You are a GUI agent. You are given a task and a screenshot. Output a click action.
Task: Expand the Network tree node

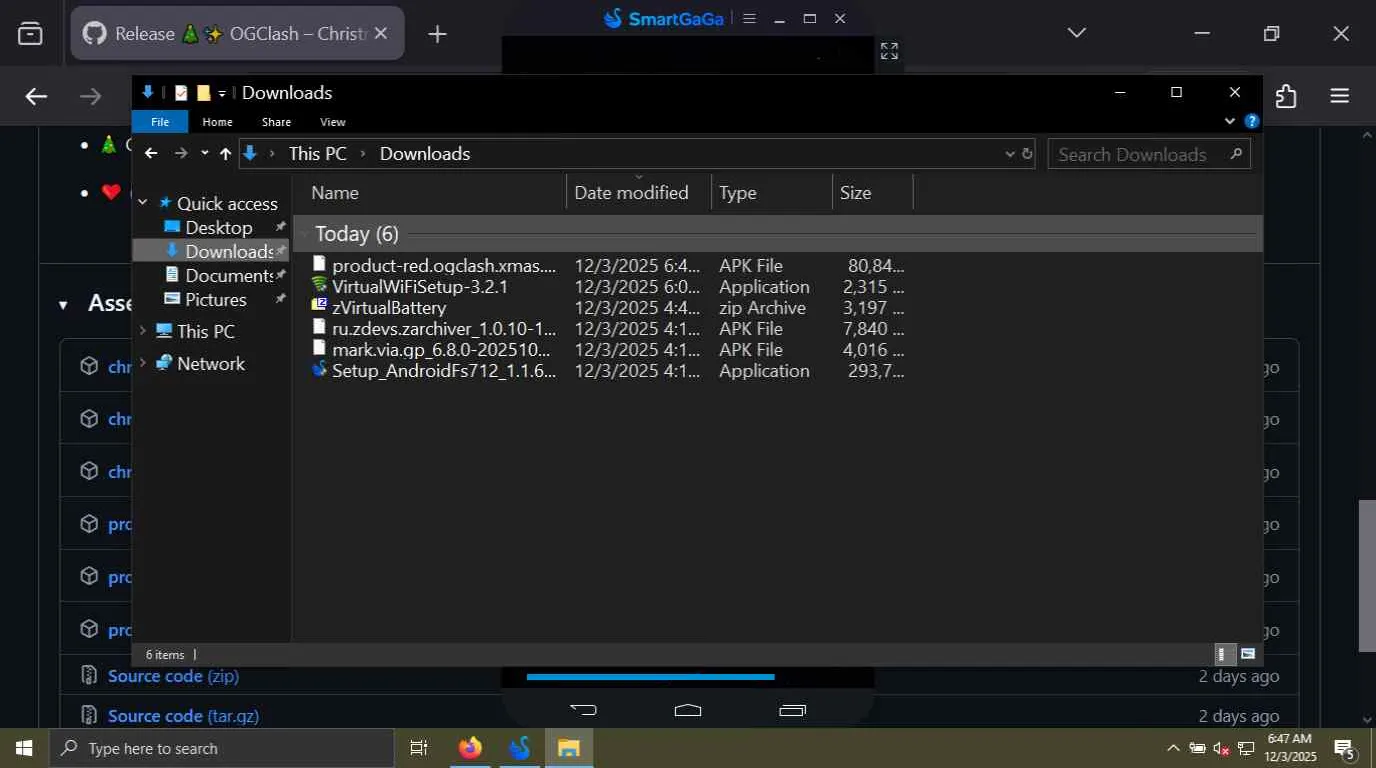coord(142,363)
